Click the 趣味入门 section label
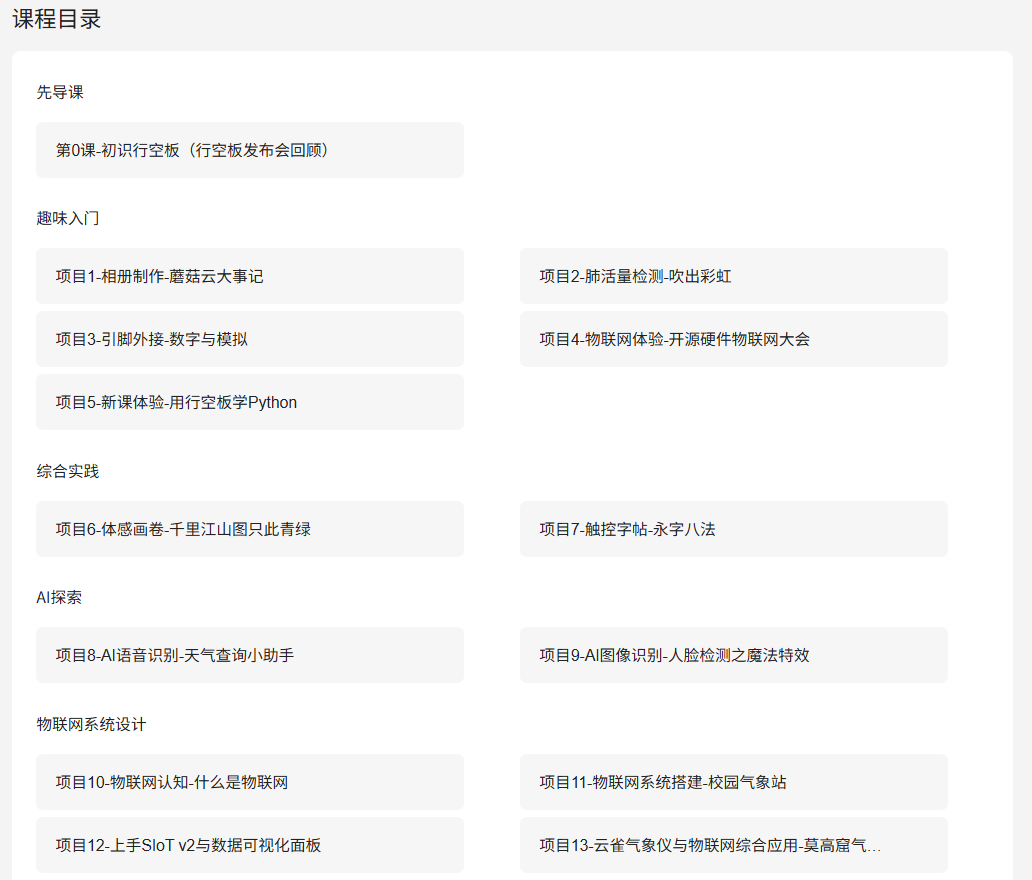 point(68,218)
